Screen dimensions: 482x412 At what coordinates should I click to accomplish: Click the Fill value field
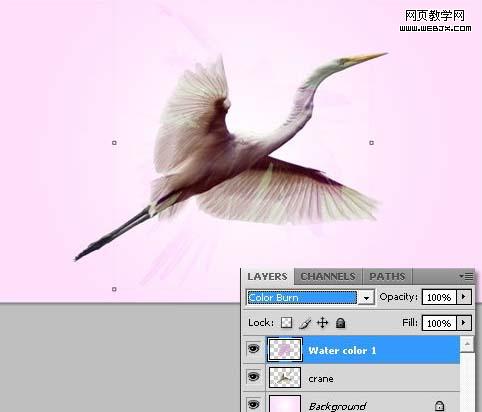[x=439, y=323]
